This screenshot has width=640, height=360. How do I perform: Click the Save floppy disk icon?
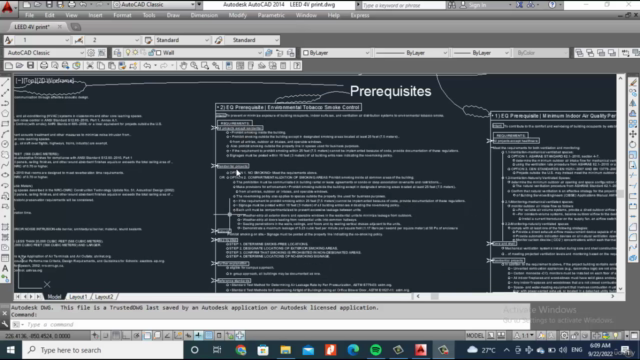[31, 66]
